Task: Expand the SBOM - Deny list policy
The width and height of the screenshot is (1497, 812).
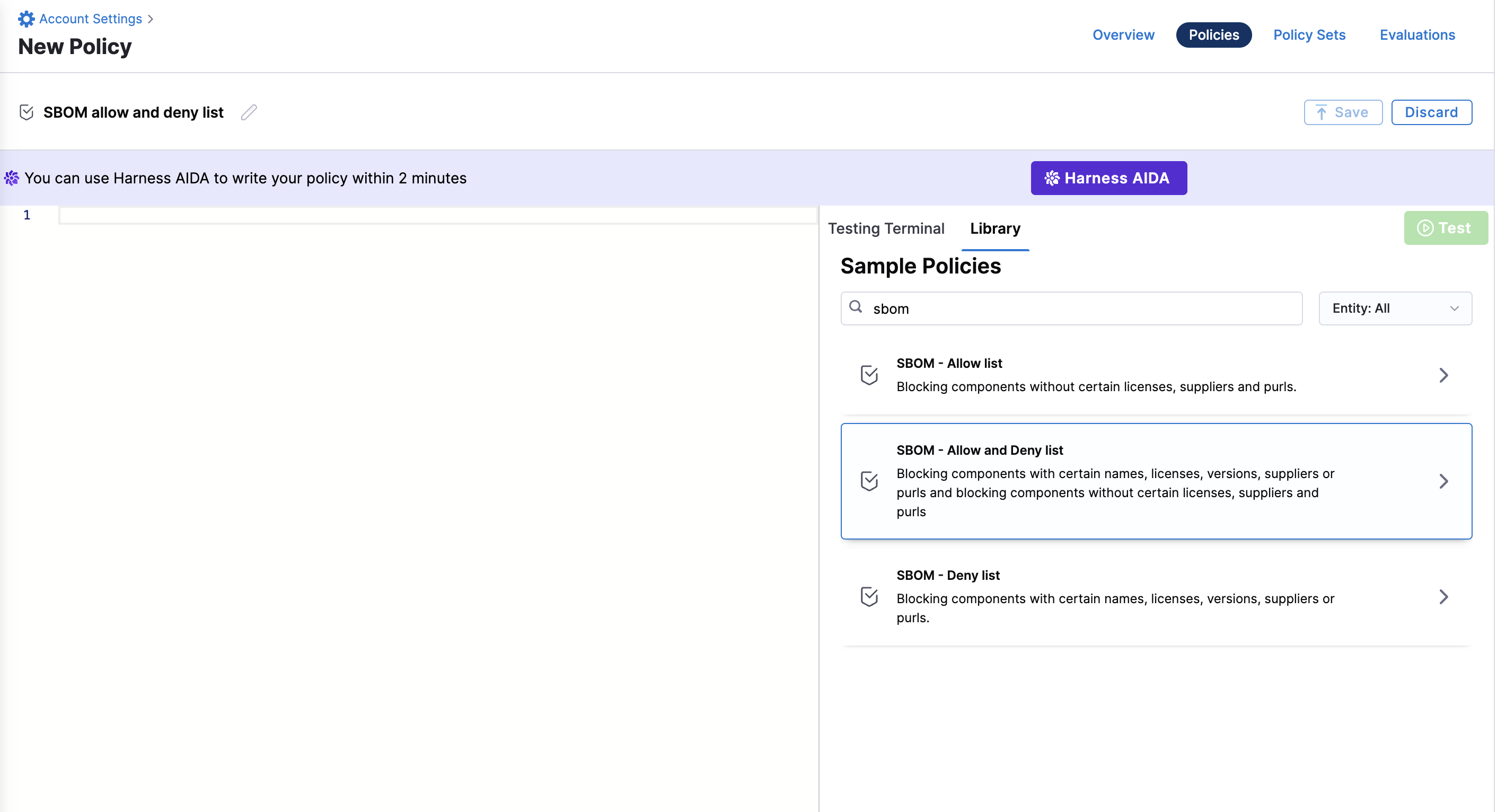Action: coord(1444,596)
